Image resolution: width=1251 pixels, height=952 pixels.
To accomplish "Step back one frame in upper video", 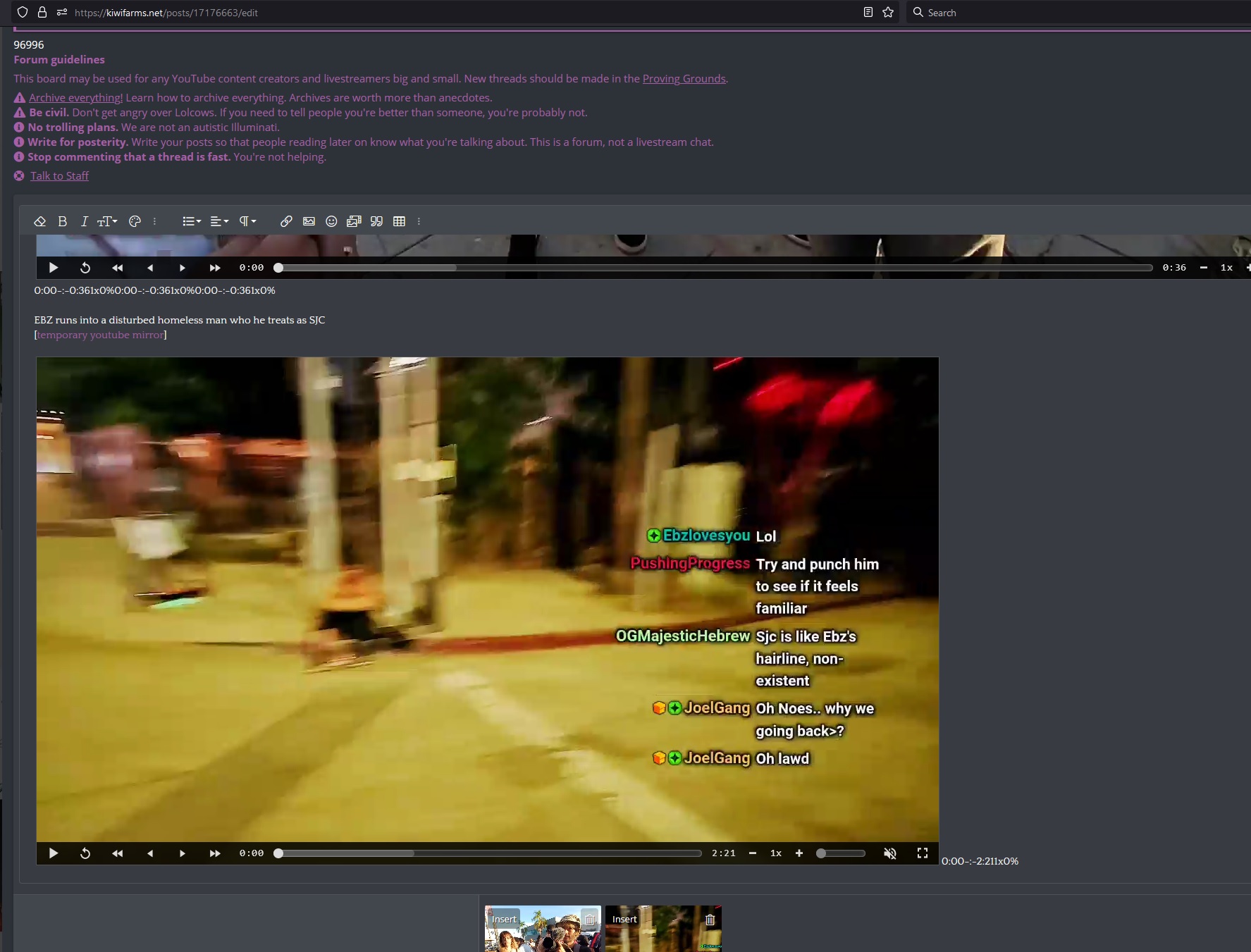I will click(x=150, y=268).
